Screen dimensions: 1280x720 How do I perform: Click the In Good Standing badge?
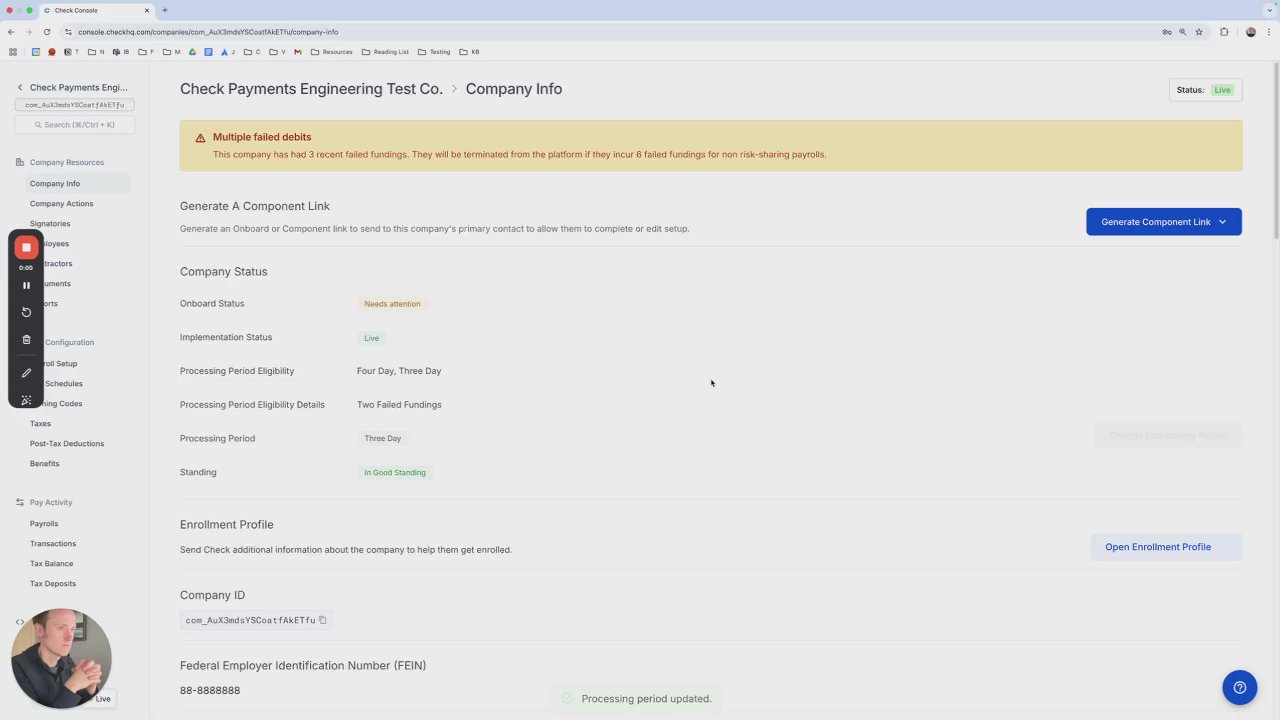pos(395,473)
